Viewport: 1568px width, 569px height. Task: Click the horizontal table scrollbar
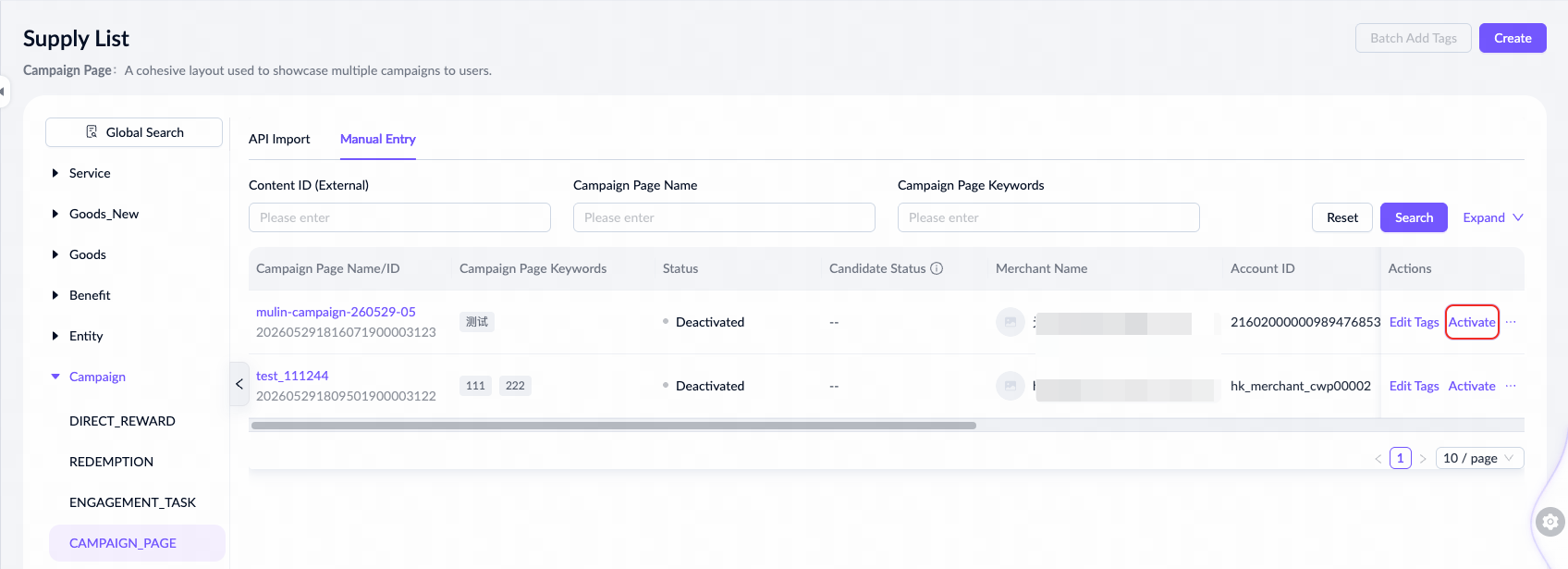point(614,426)
